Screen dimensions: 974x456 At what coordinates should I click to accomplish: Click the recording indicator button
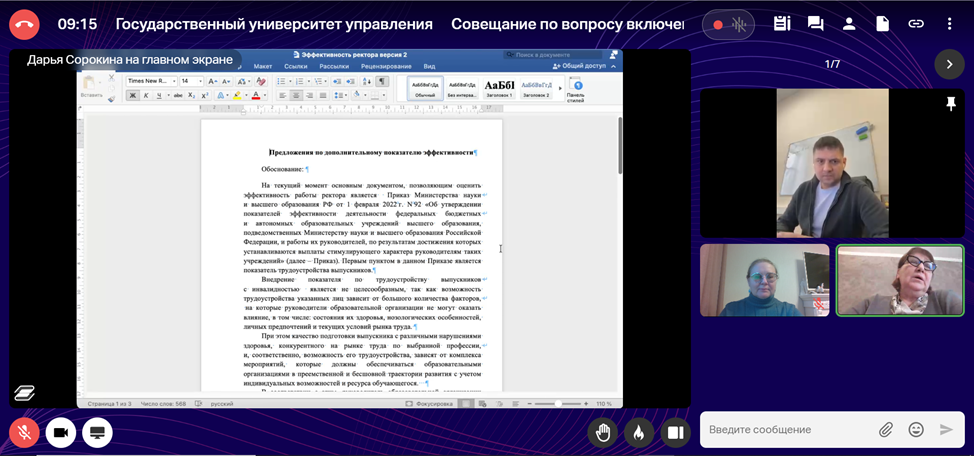[x=716, y=24]
